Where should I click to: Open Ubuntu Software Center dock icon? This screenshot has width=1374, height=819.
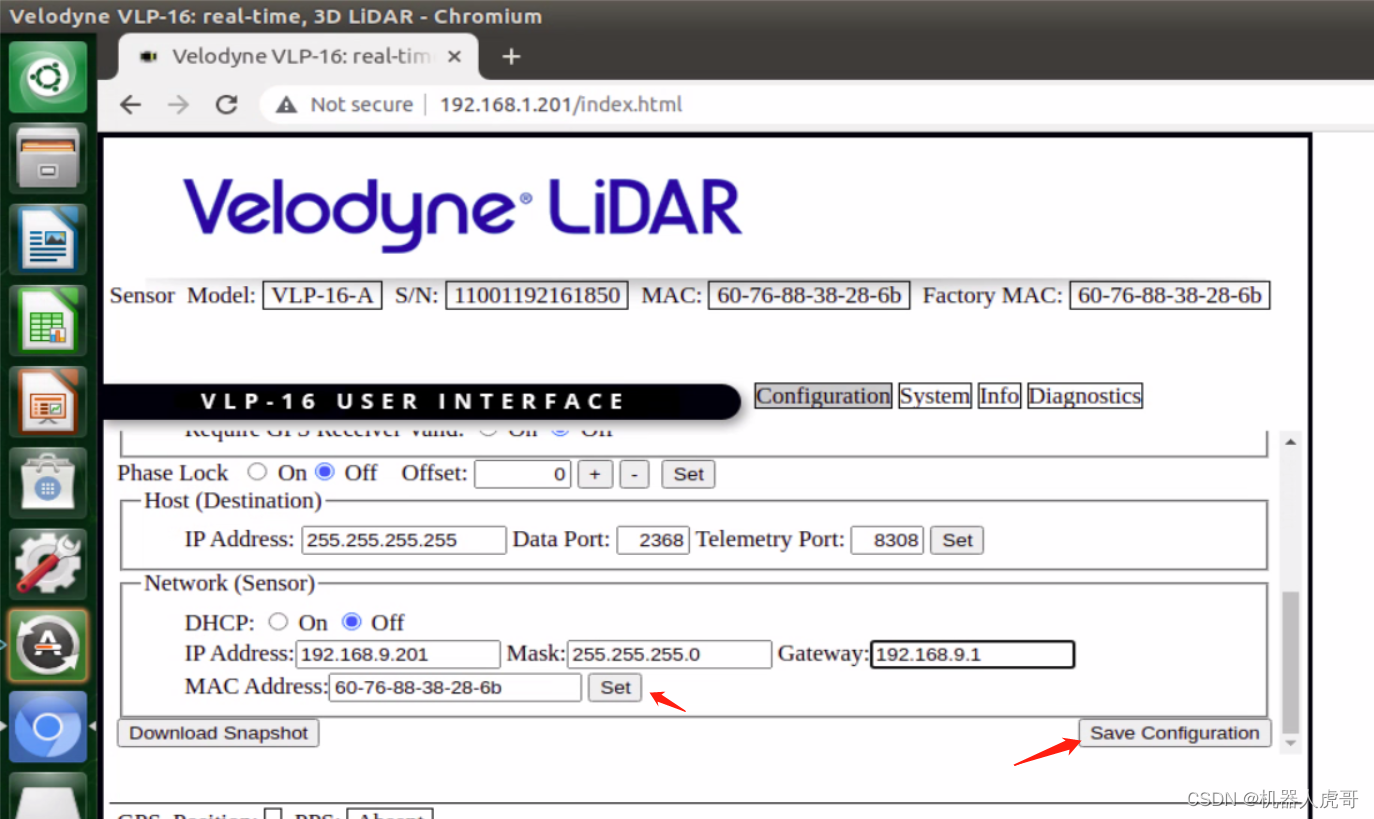tap(48, 483)
